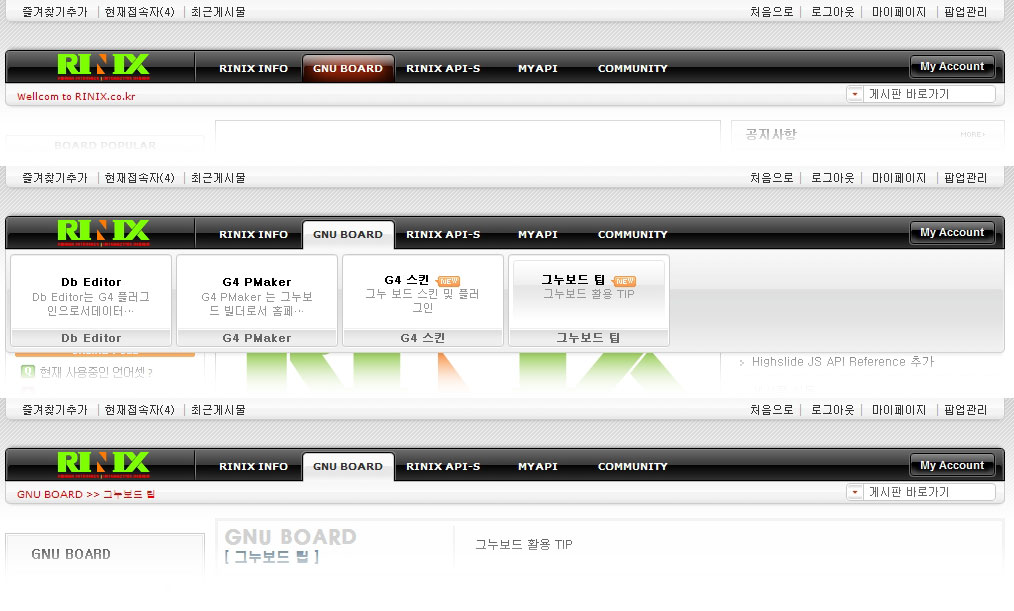Screen dimensions: 1014x611
Task: Click the RINIX logo above the open submenu cards
Action: (x=103, y=233)
